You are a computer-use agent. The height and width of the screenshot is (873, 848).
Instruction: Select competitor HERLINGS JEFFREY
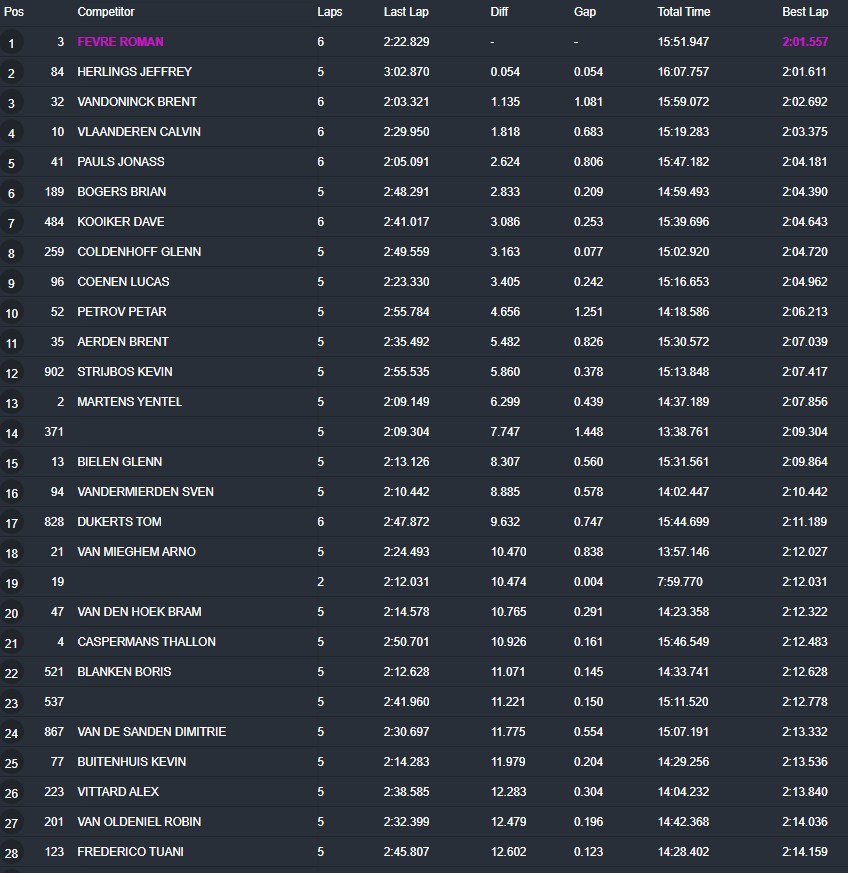pos(134,72)
